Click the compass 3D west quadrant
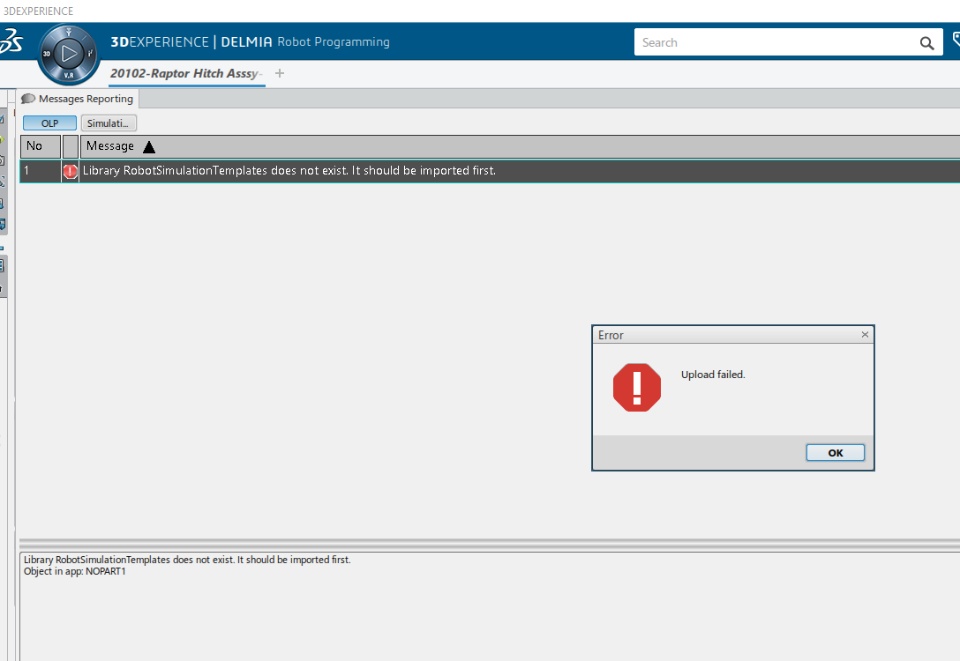This screenshot has width=960, height=661. 46,54
